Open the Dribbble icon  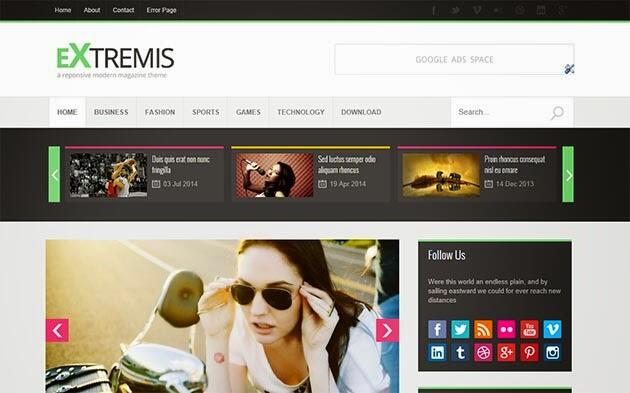pyautogui.click(x=483, y=352)
